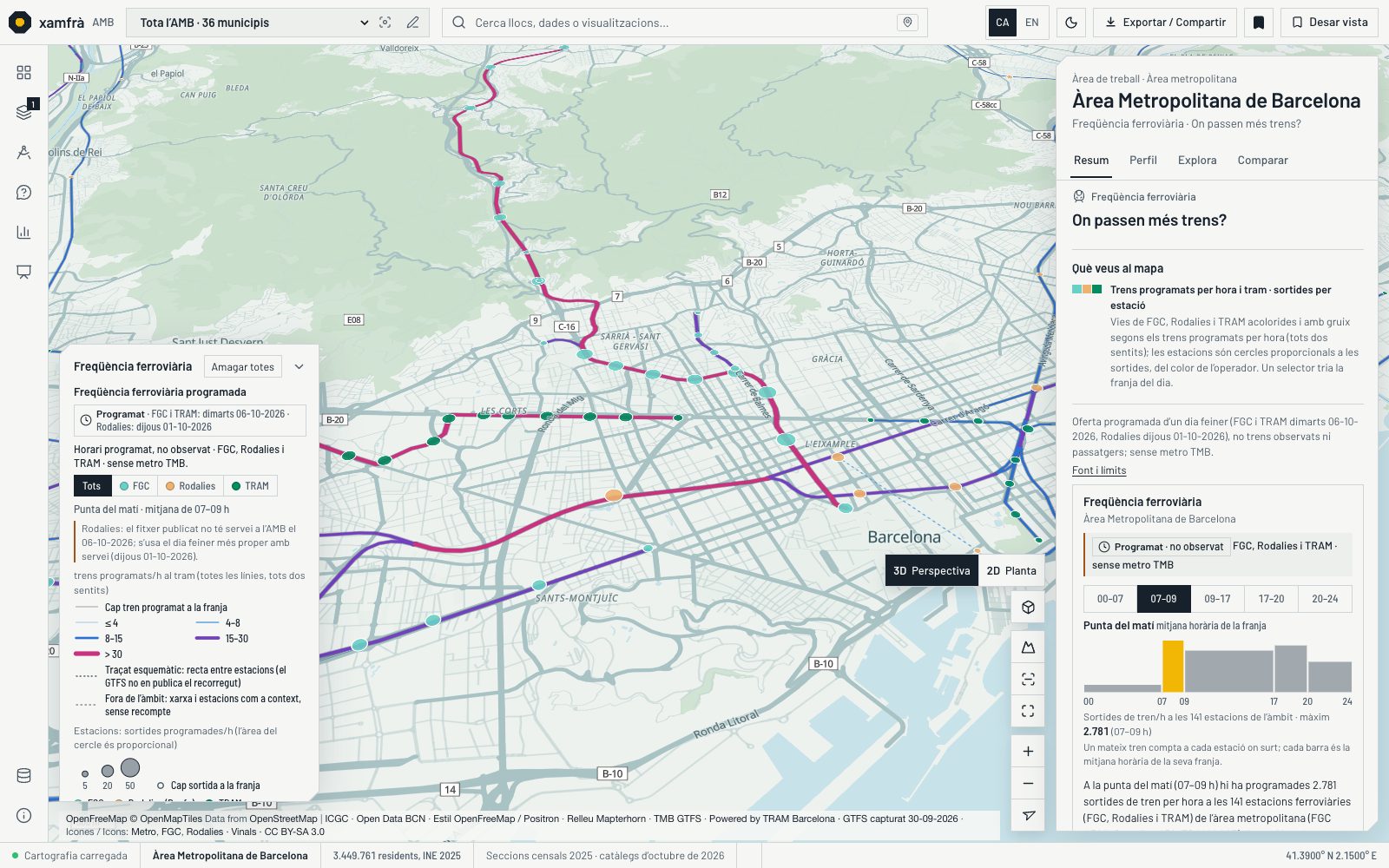Viewport: 1389px width, 868px height.
Task: Collapse the Freqüència ferroviària legend chevron
Action: tap(300, 367)
